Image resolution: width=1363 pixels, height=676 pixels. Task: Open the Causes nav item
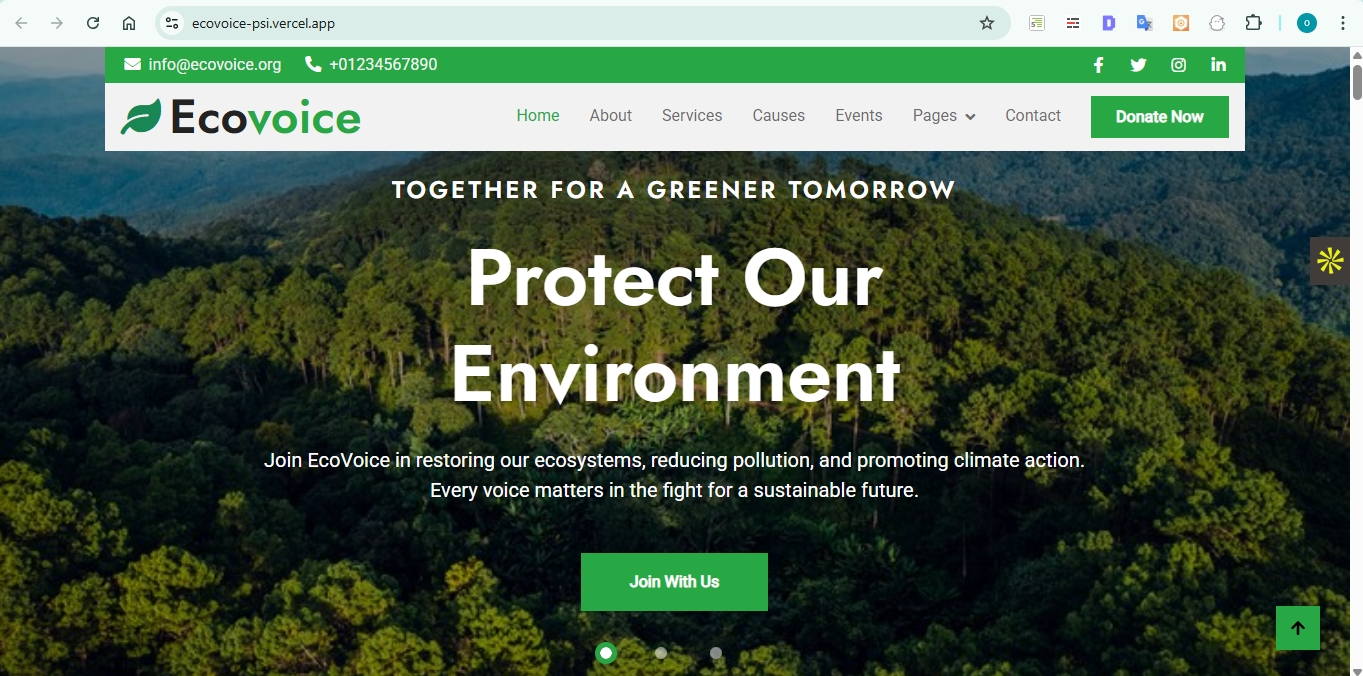coord(779,116)
